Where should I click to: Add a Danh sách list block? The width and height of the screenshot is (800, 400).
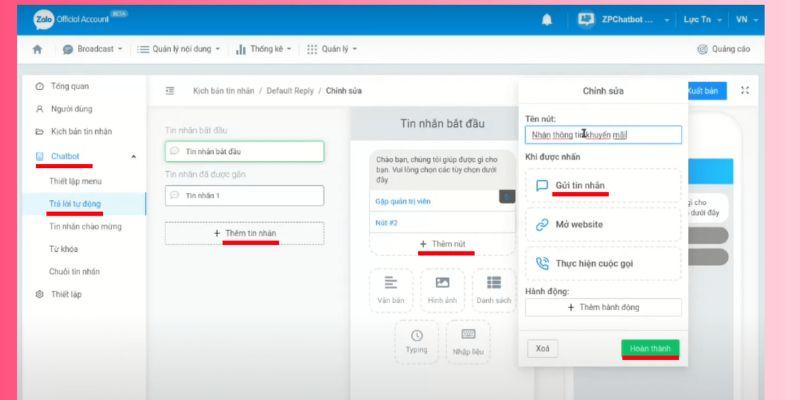pyautogui.click(x=493, y=290)
